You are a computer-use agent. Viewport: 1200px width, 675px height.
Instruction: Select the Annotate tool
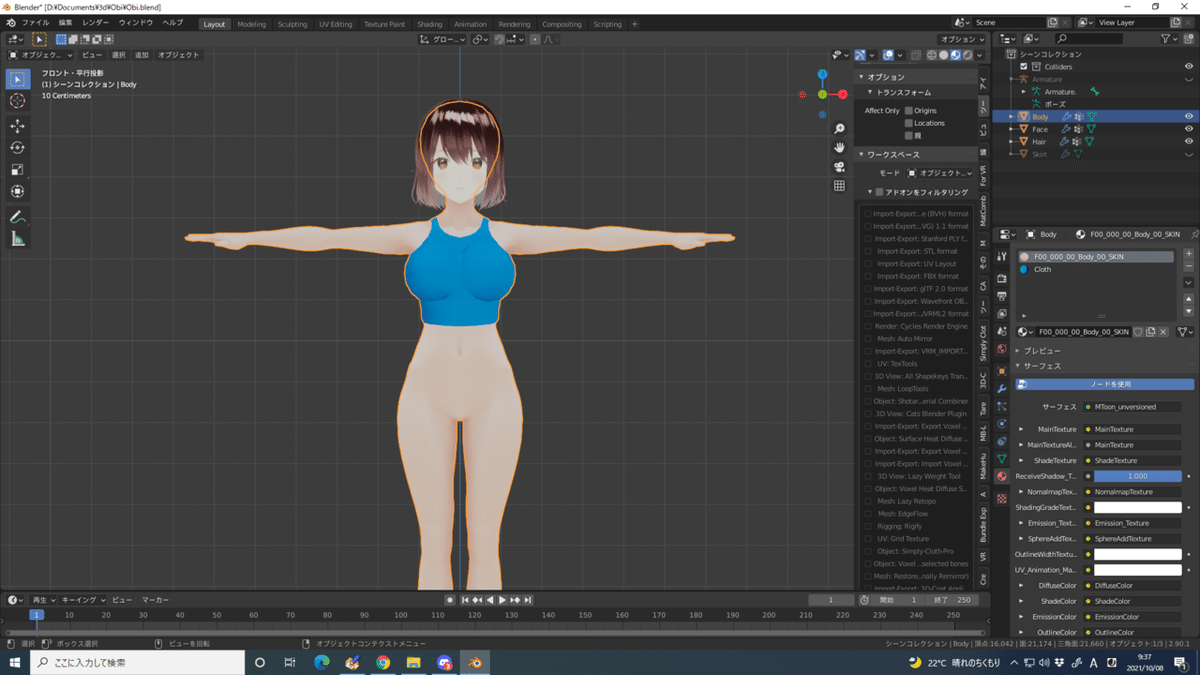[x=17, y=215]
